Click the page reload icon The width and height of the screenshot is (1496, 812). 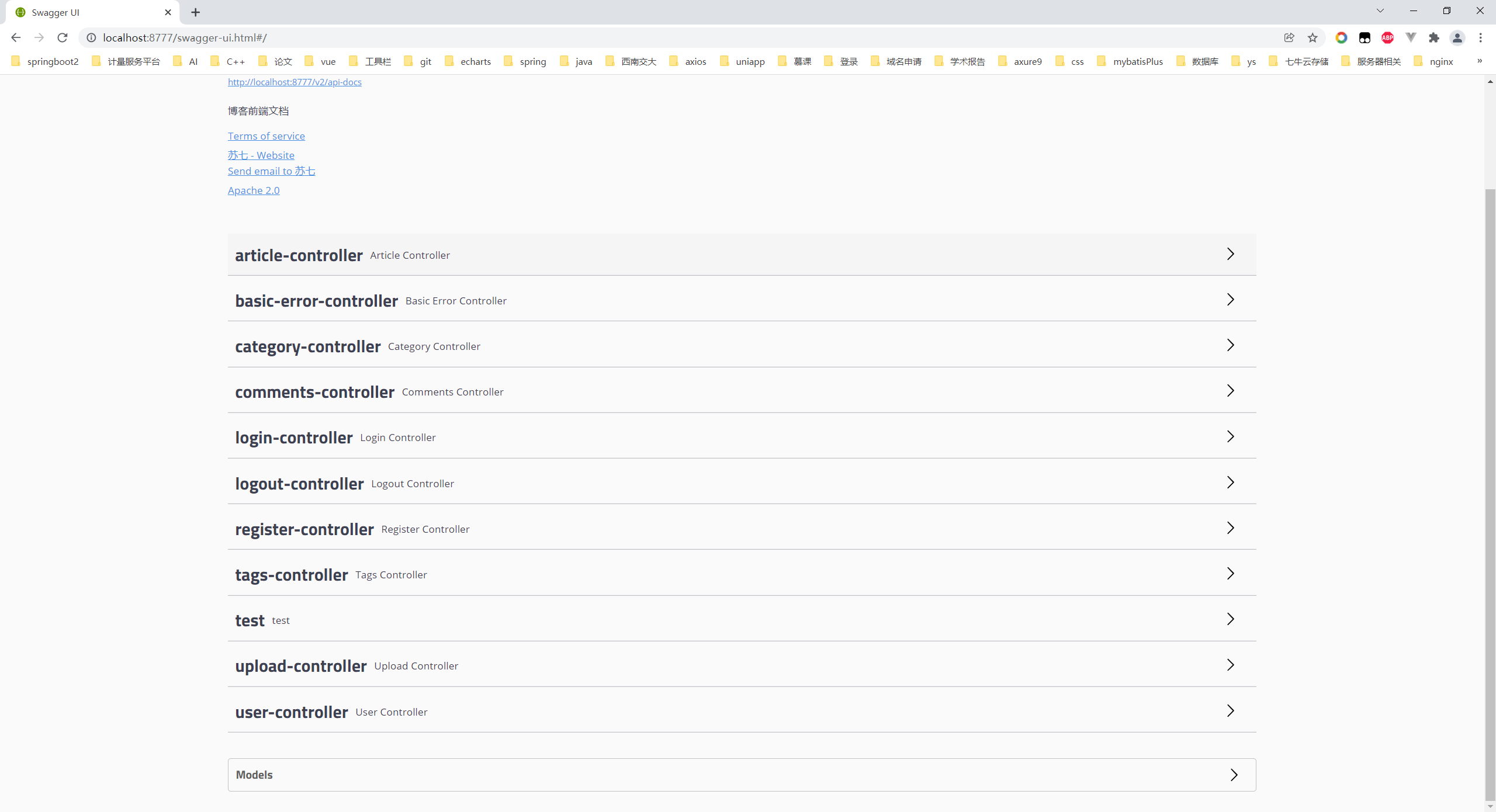[62, 37]
